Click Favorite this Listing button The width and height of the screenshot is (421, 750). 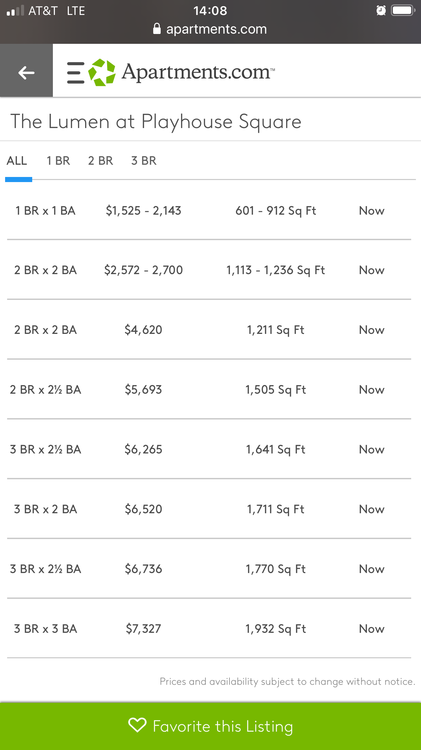(x=210, y=726)
